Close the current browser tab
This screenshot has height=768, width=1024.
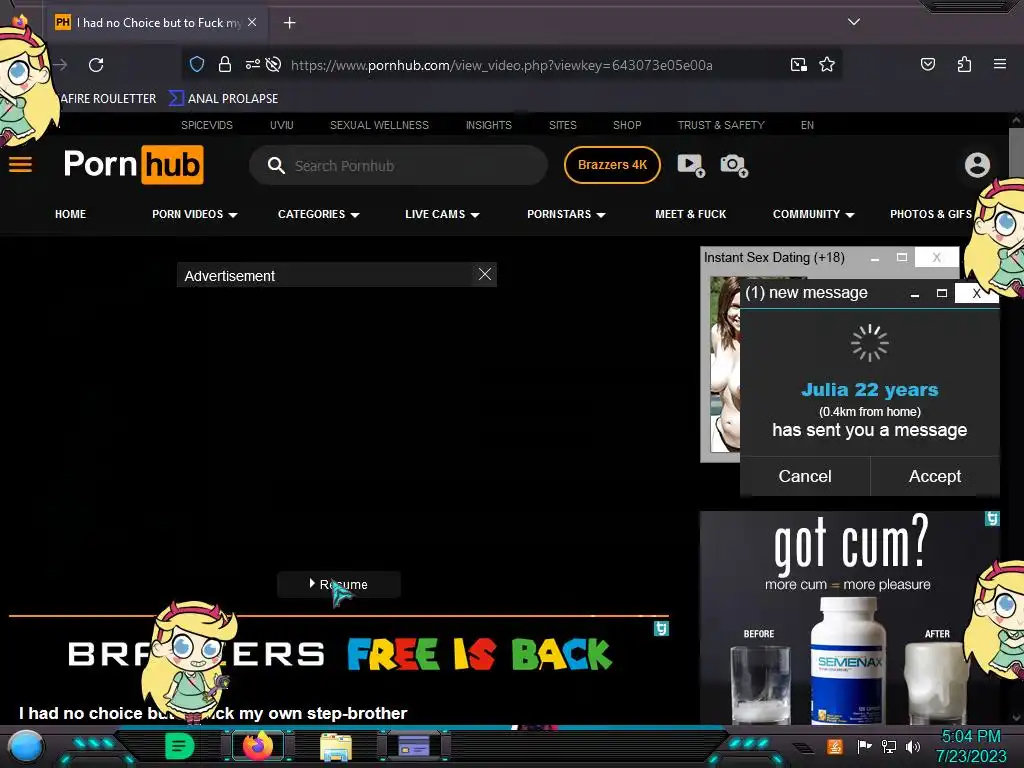252,22
